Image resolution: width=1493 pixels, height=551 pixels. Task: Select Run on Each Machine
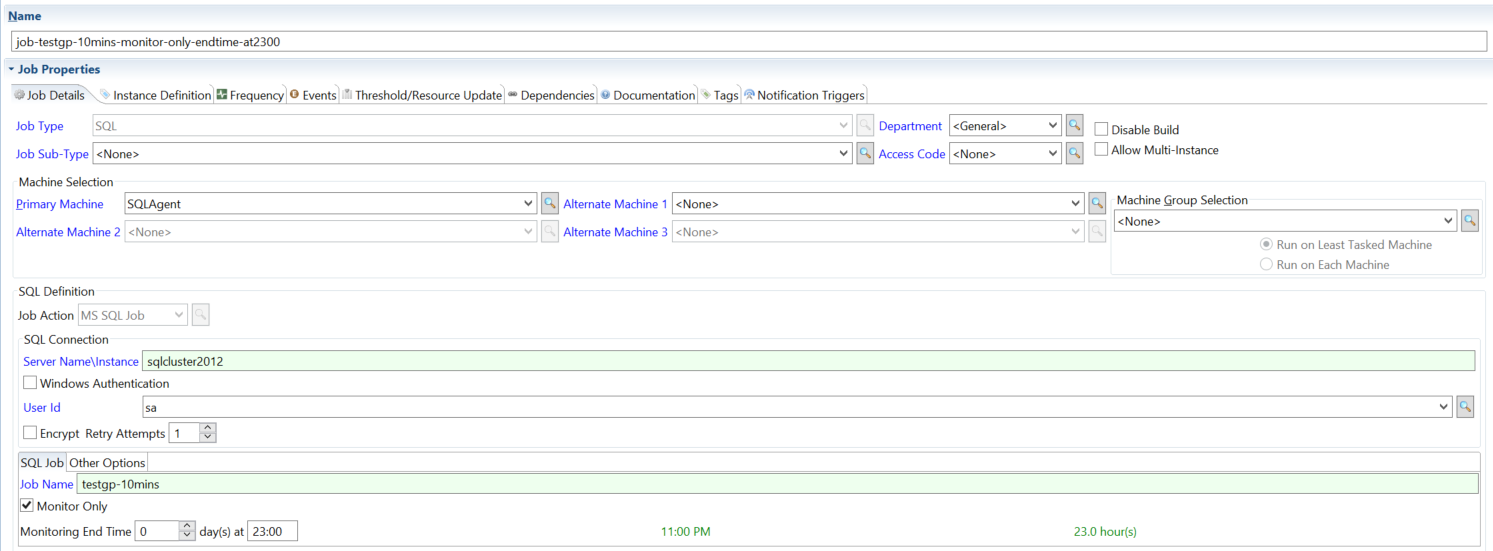(1266, 264)
